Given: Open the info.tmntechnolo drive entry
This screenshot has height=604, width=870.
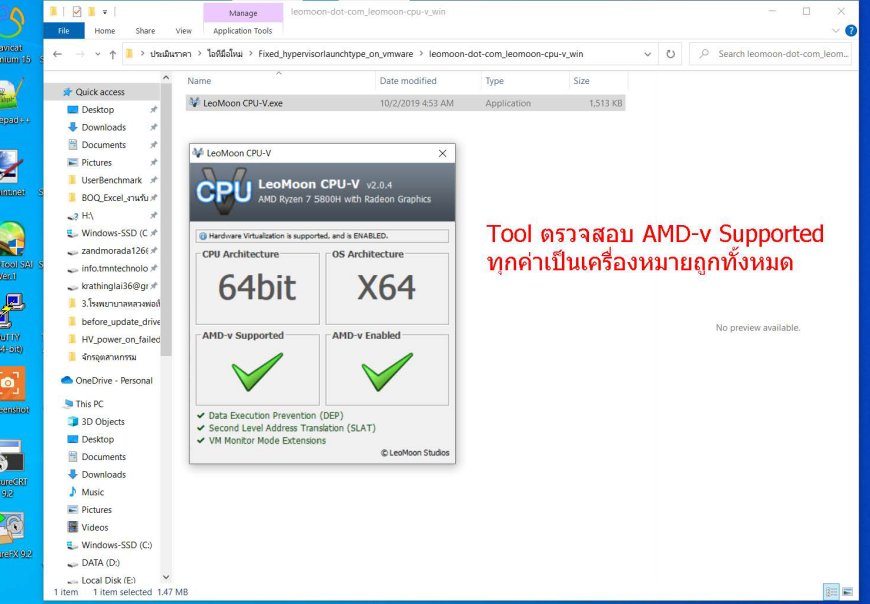Looking at the screenshot, I should (x=114, y=268).
